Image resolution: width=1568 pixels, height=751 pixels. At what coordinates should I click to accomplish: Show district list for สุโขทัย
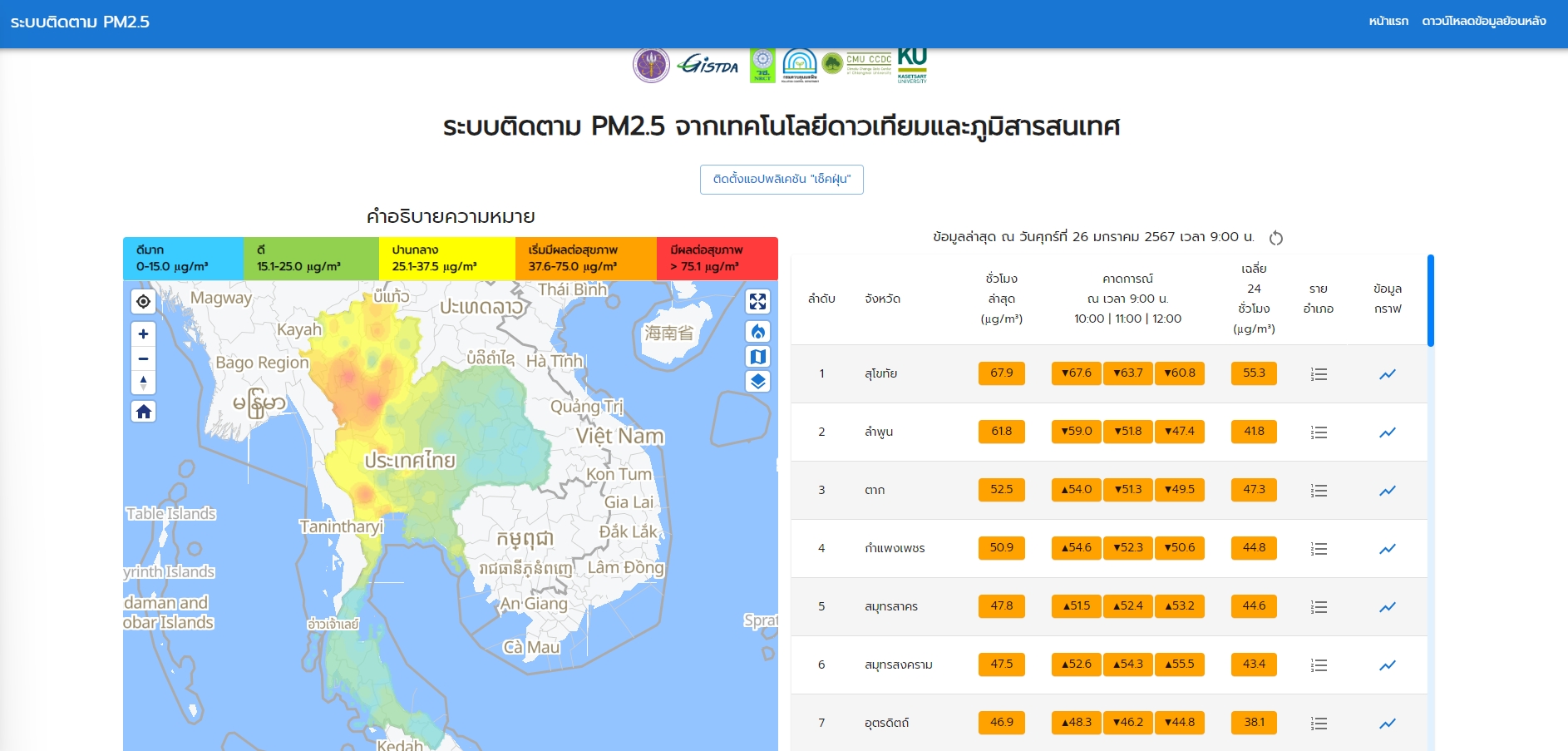click(1319, 374)
